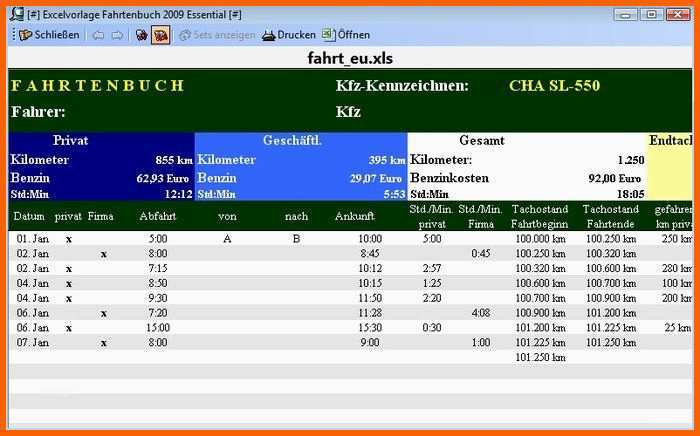Select the 06. Jan date row
The width and height of the screenshot is (700, 436).
pyautogui.click(x=33, y=313)
